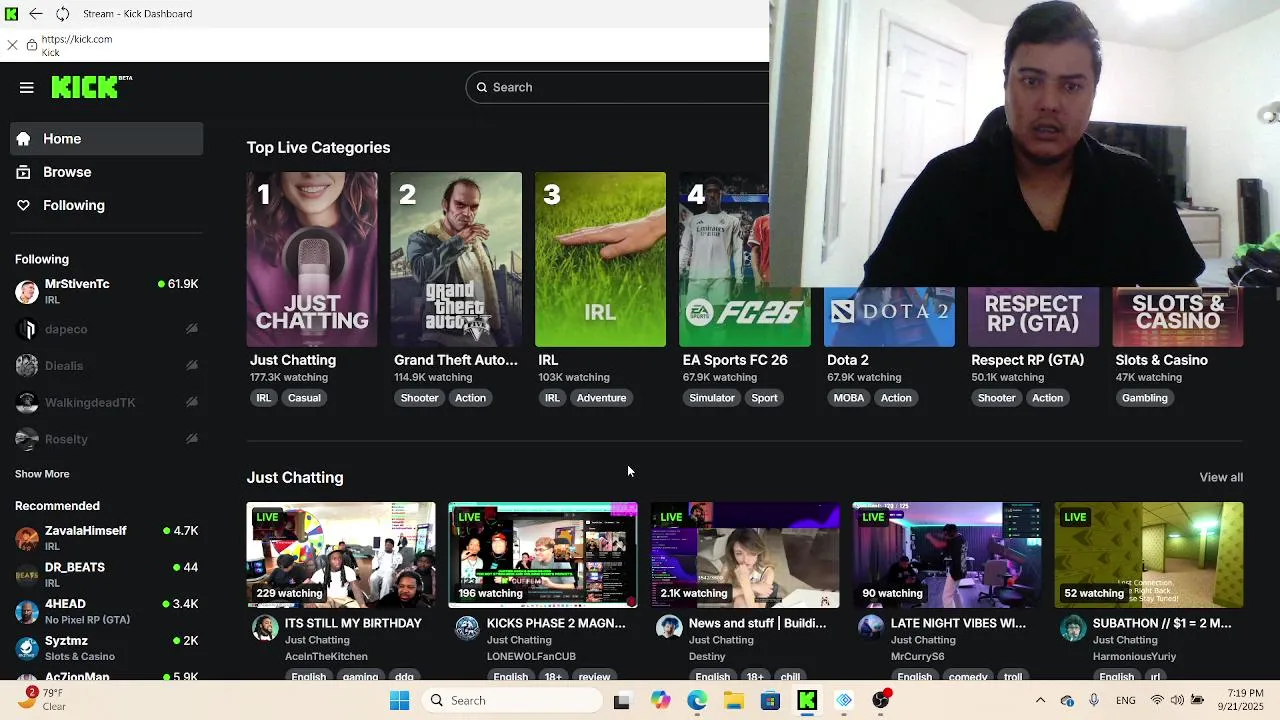This screenshot has width=1280, height=720.
Task: Open OBS Studio from the taskbar
Action: (x=881, y=701)
